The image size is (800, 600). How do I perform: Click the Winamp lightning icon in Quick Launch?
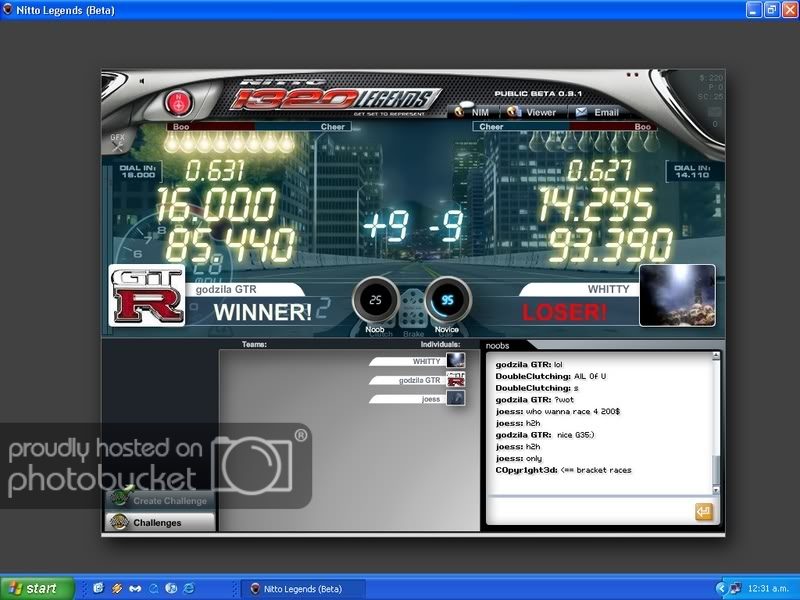(x=117, y=588)
